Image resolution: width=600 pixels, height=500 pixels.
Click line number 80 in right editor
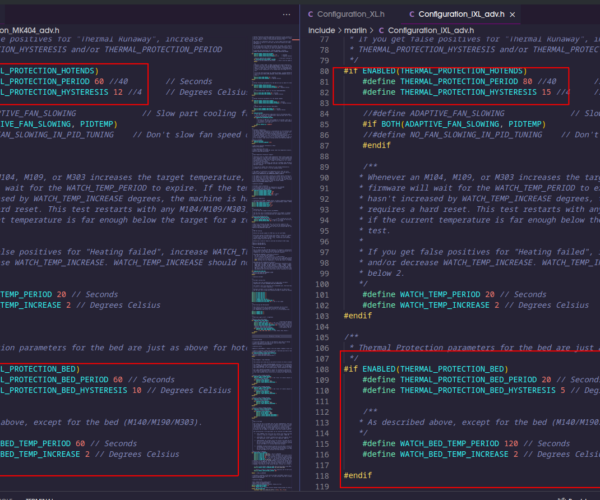point(324,71)
